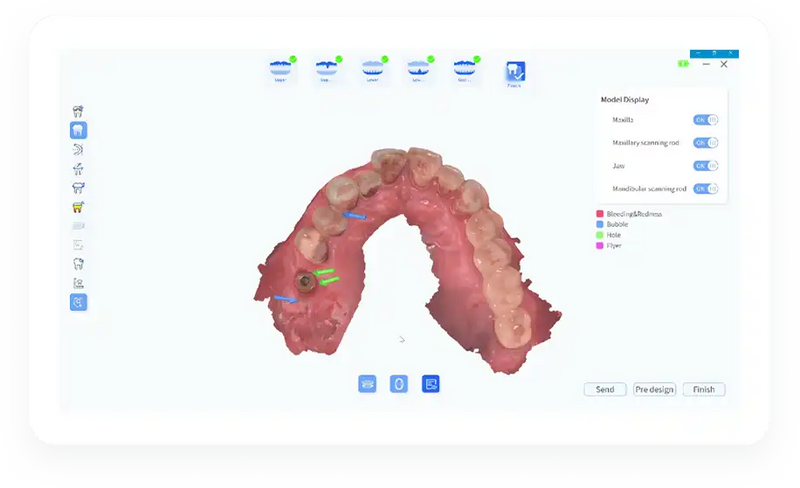This screenshot has height=488, width=800.
Task: Open the topmost tooth icon in left sidebar
Action: click(78, 111)
